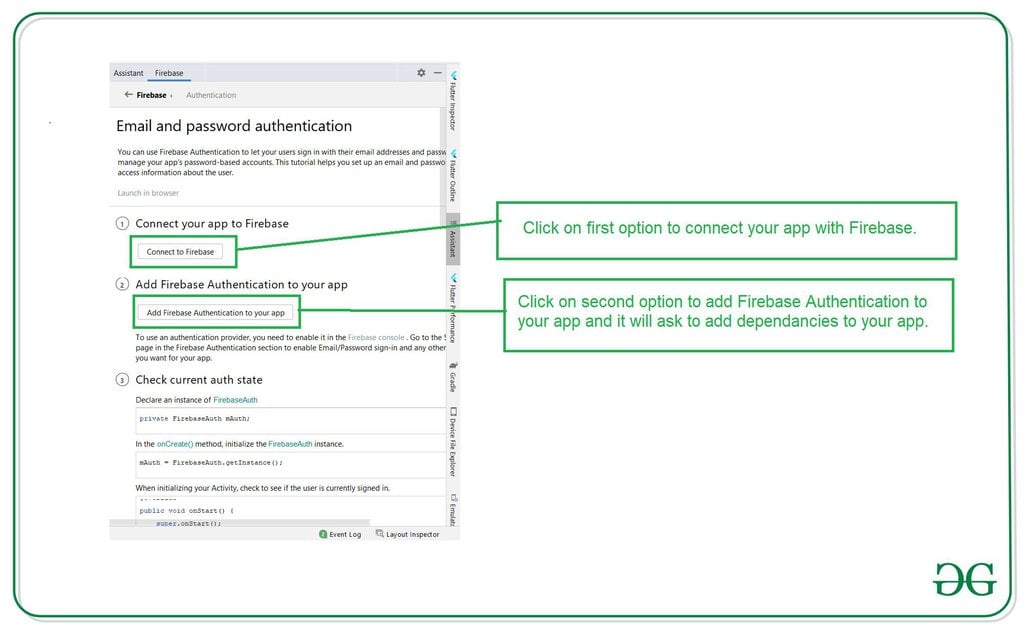This screenshot has width=1024, height=630.
Task: Click the mAuth = FirebaseAuth.getInstance() code snippet
Action: tap(211, 462)
